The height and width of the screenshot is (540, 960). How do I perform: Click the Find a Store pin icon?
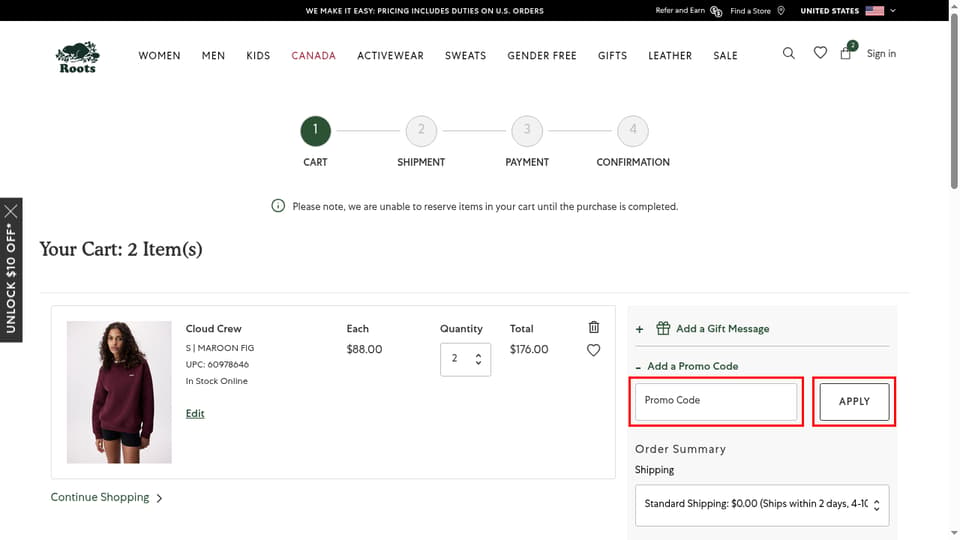781,10
